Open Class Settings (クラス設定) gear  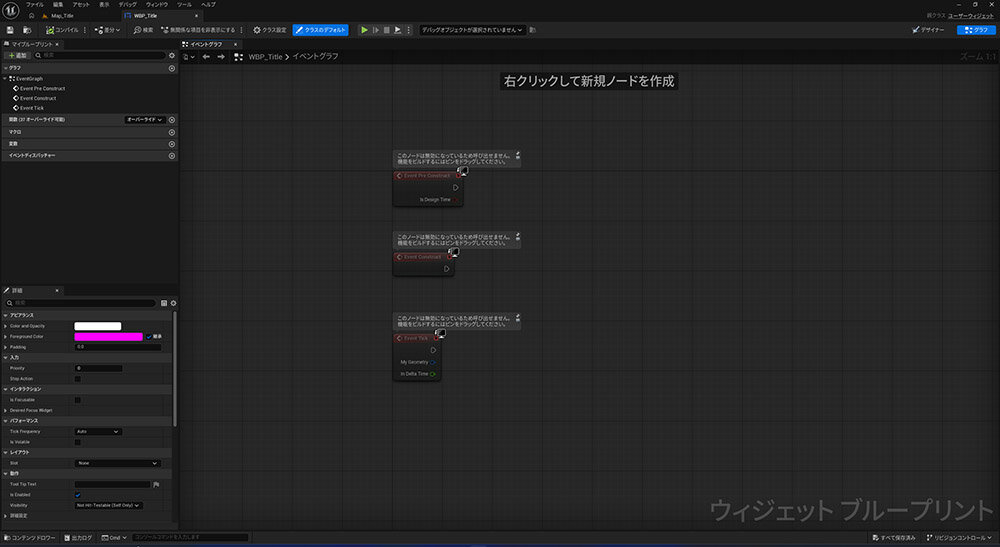point(270,30)
